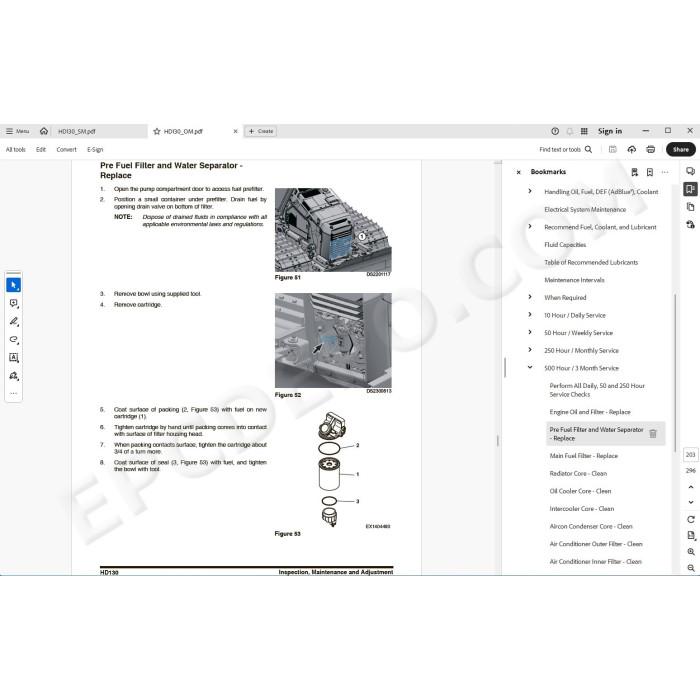Viewport: 700px width, 700px height.
Task: Open the E-Sign menu item
Action: [95, 150]
